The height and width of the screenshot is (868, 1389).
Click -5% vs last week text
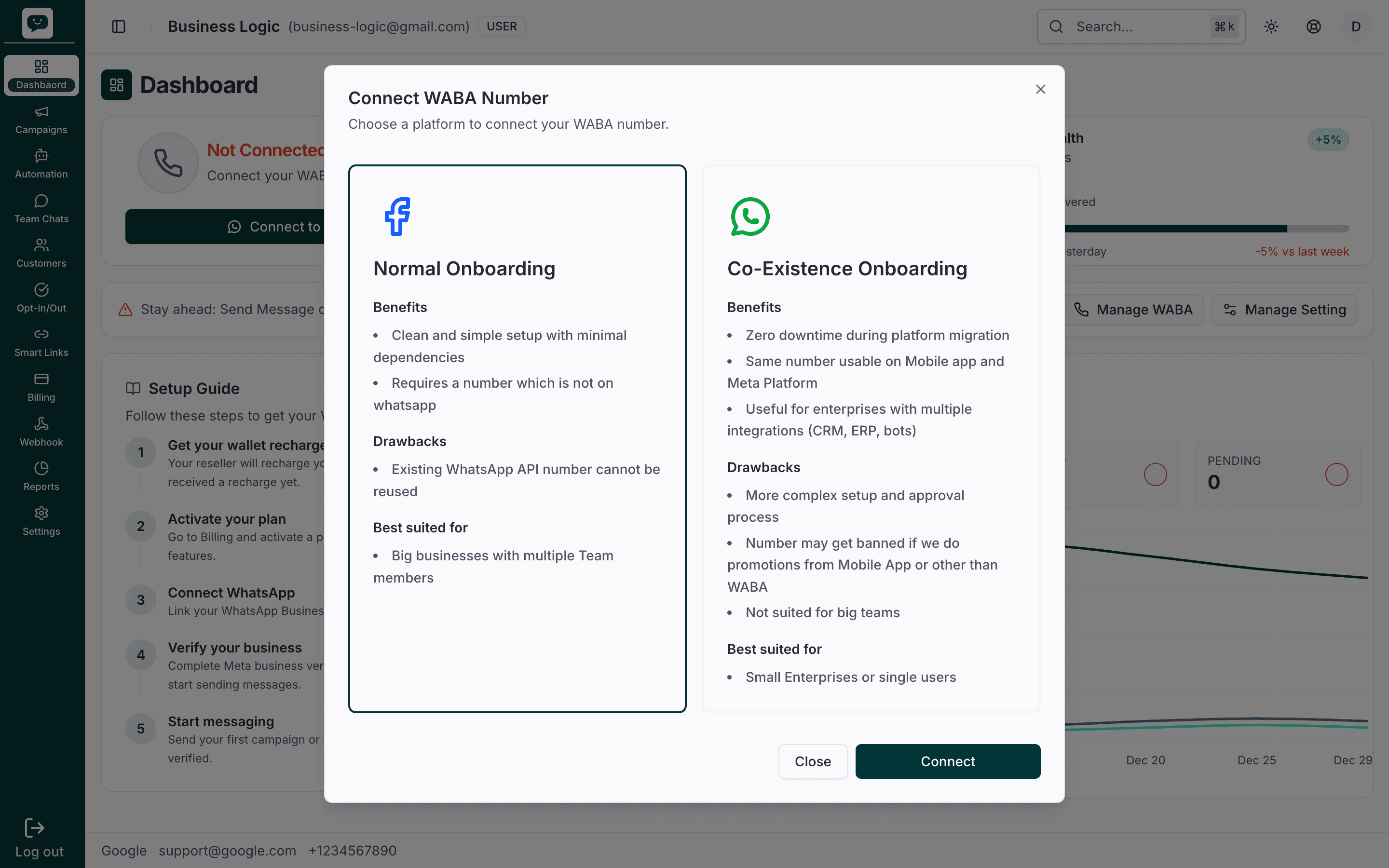point(1302,251)
